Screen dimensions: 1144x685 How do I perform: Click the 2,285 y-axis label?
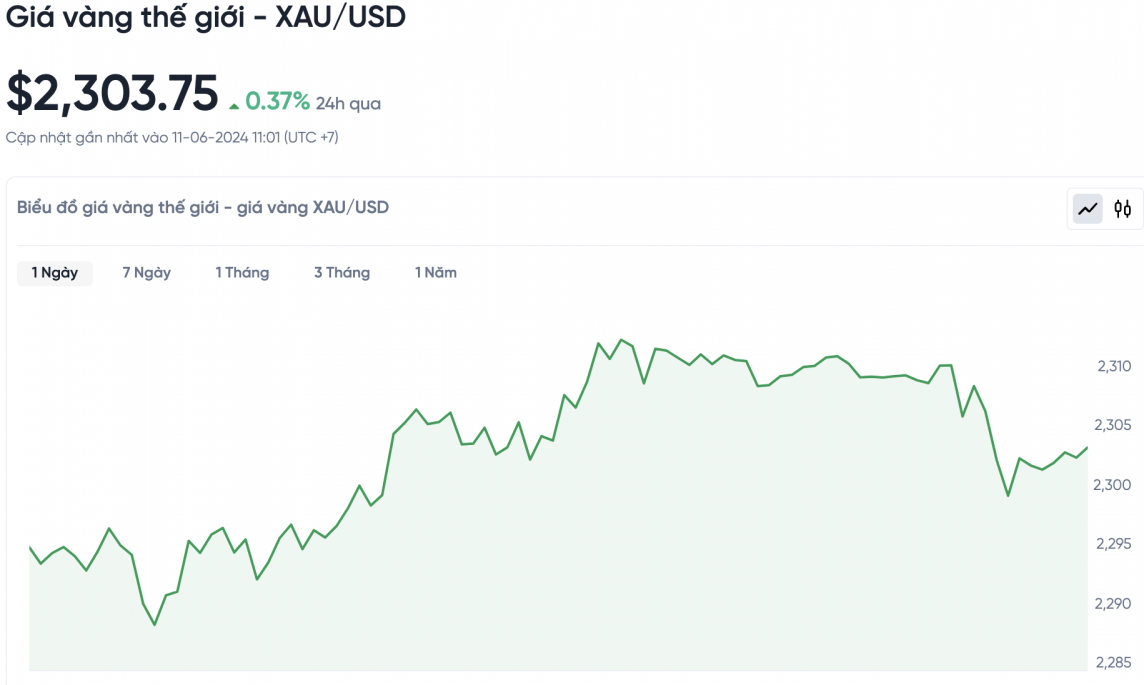click(x=1113, y=663)
